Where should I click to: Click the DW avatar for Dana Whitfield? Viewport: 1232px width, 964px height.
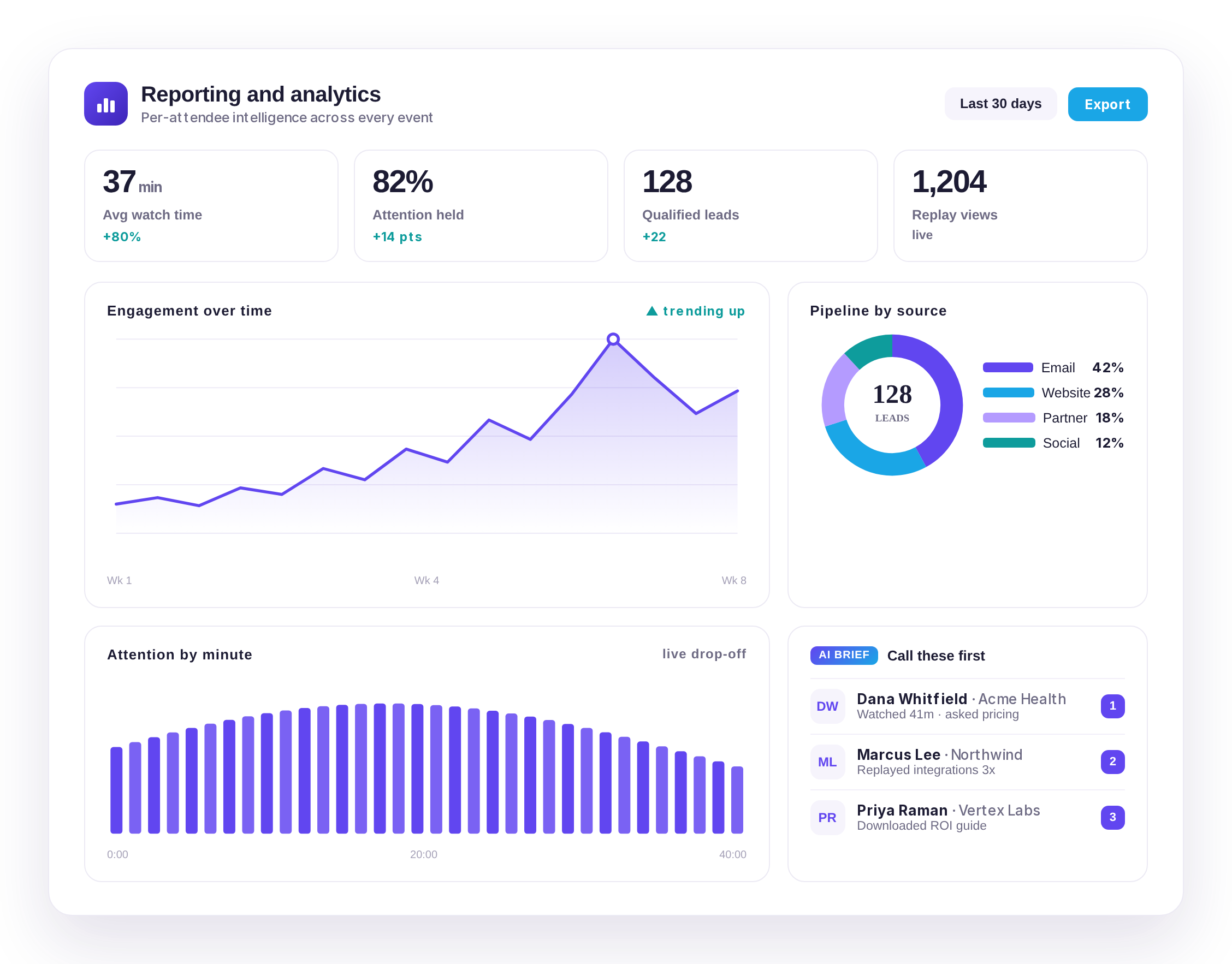[827, 706]
